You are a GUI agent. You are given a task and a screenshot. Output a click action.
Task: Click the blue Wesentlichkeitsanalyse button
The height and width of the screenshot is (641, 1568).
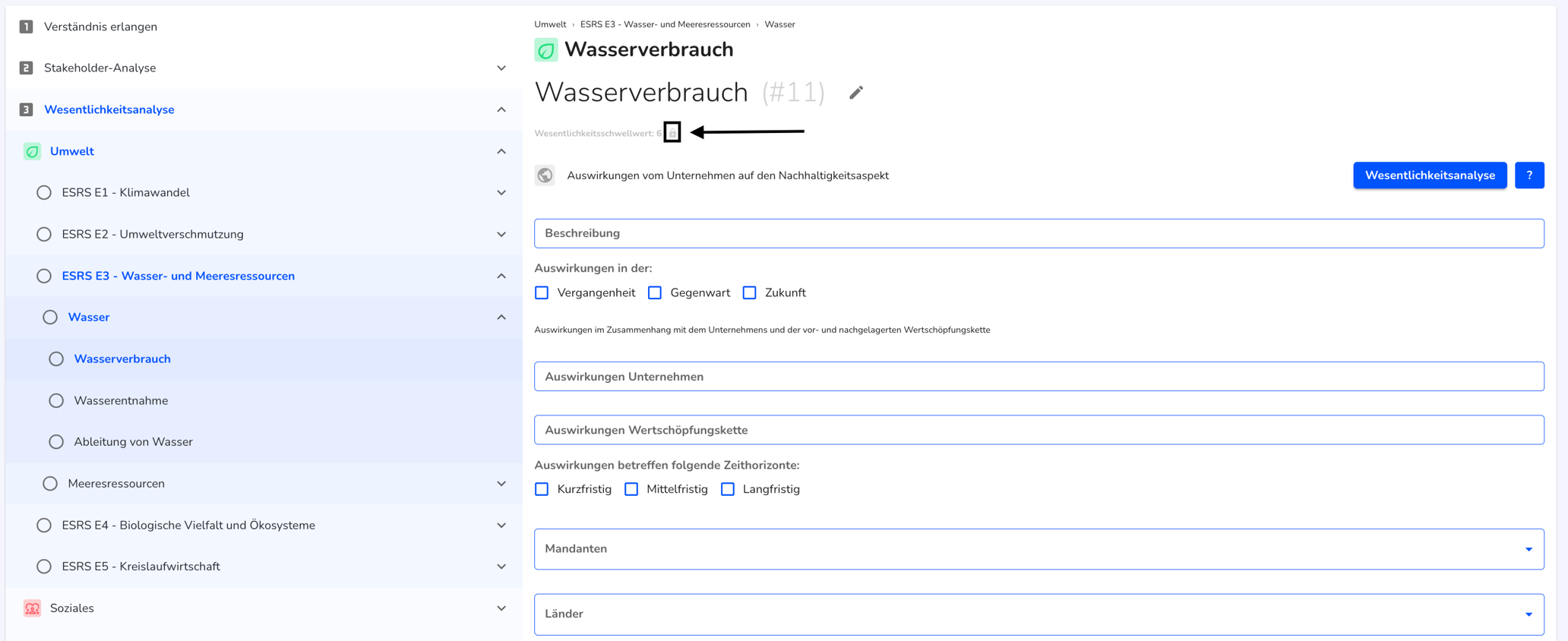[x=1430, y=175]
